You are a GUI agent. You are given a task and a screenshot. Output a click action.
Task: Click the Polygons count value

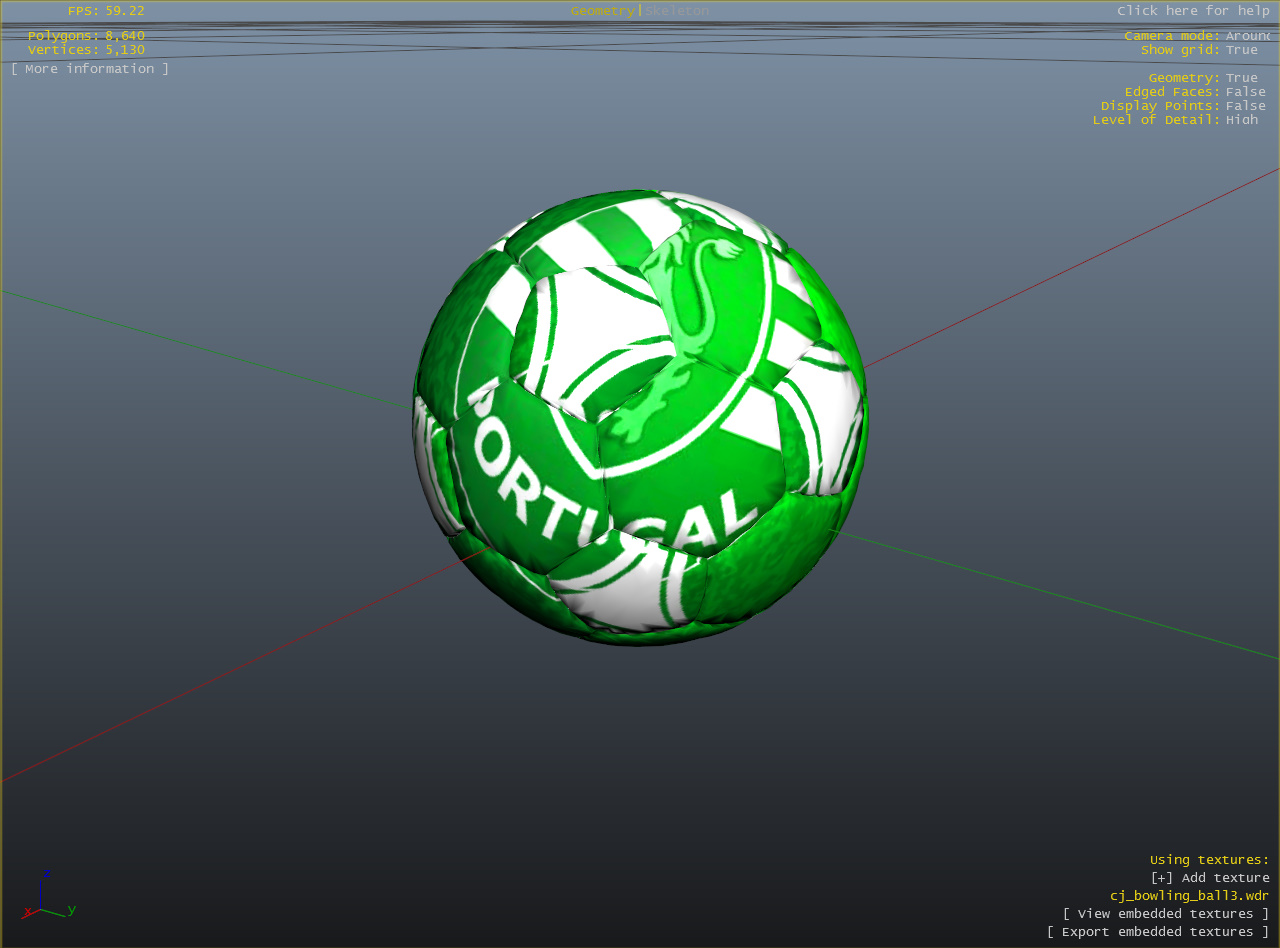tap(125, 36)
